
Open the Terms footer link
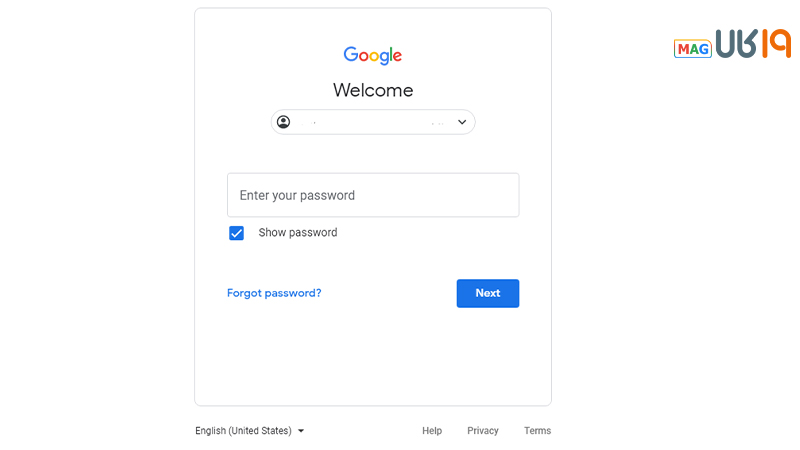click(537, 431)
